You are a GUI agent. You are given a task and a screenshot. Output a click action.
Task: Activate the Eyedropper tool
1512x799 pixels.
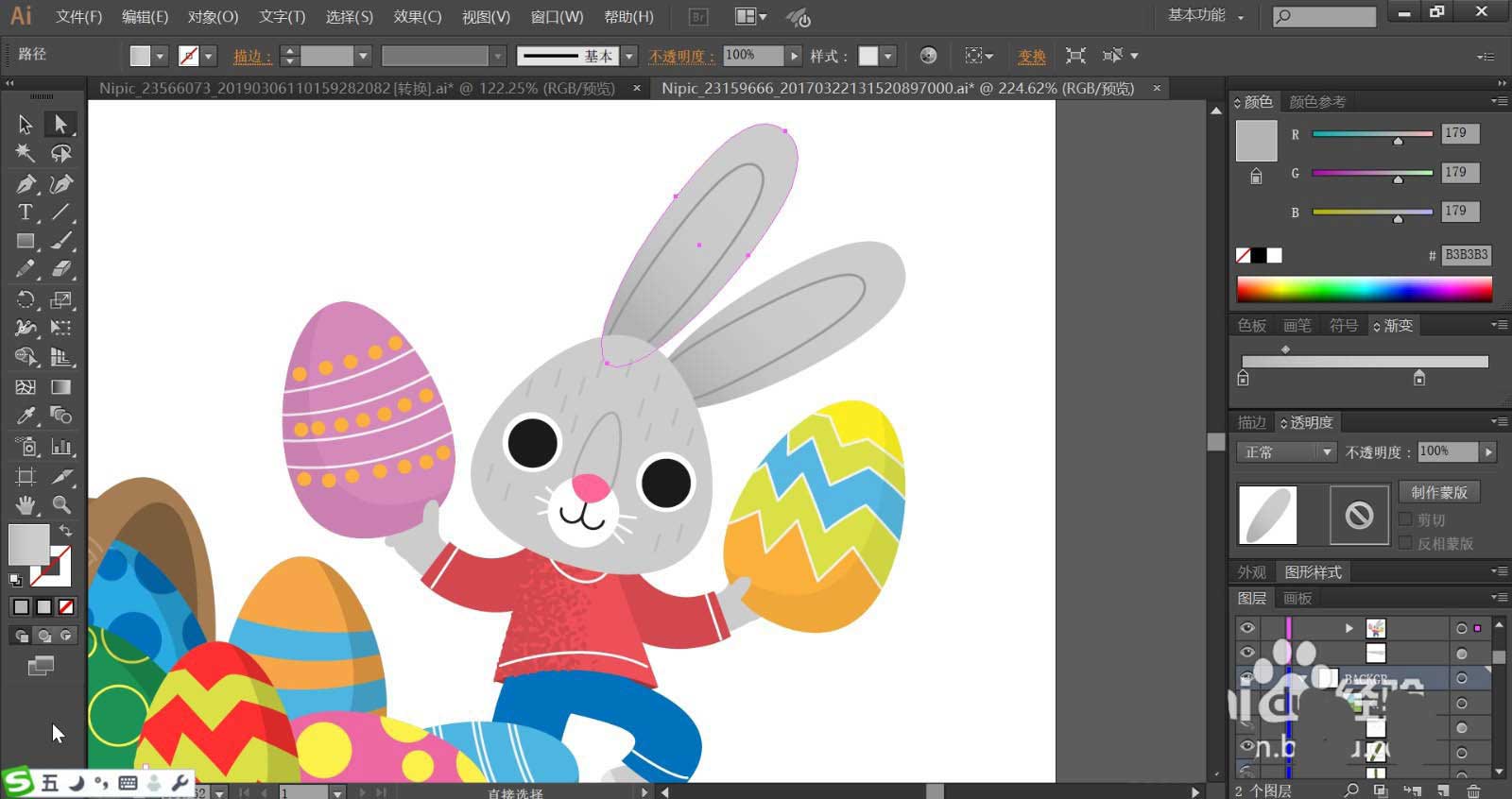[x=26, y=416]
